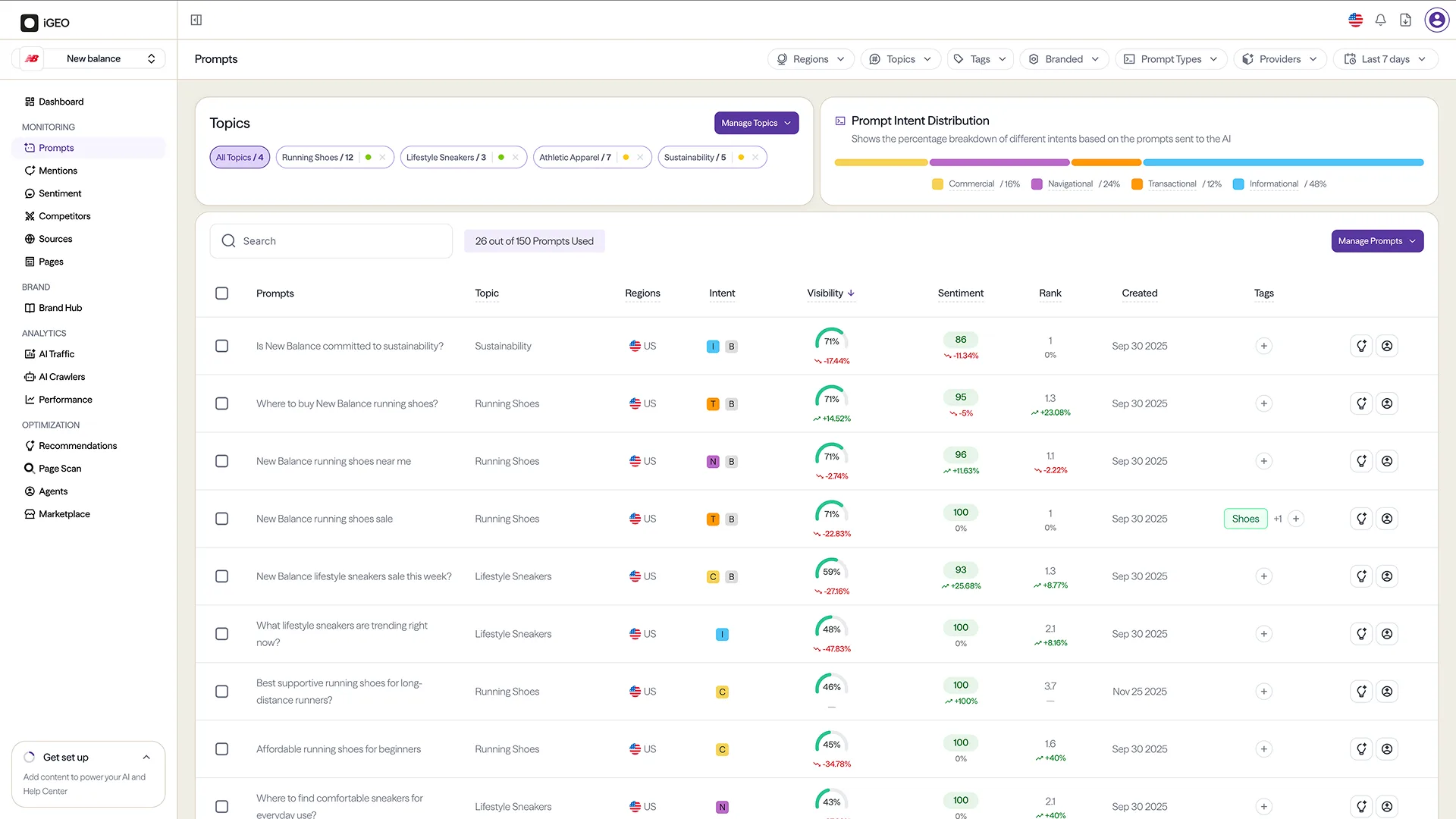Remove the Running Shoes topic chip

tap(382, 158)
